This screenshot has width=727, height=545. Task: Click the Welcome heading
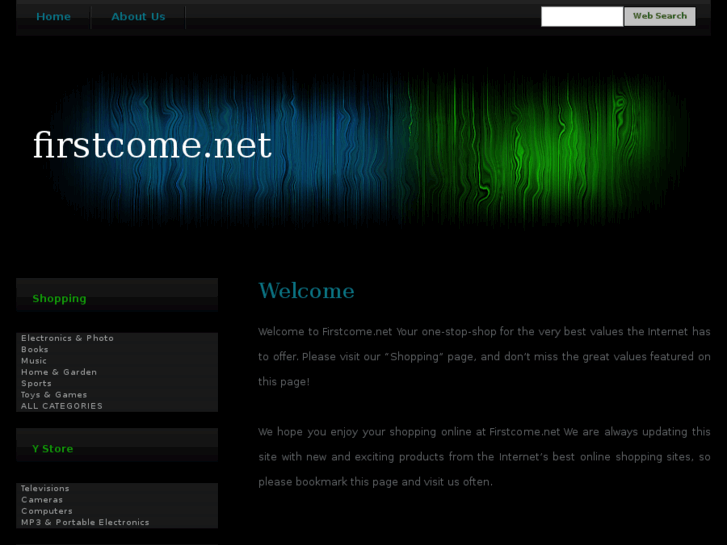(306, 291)
